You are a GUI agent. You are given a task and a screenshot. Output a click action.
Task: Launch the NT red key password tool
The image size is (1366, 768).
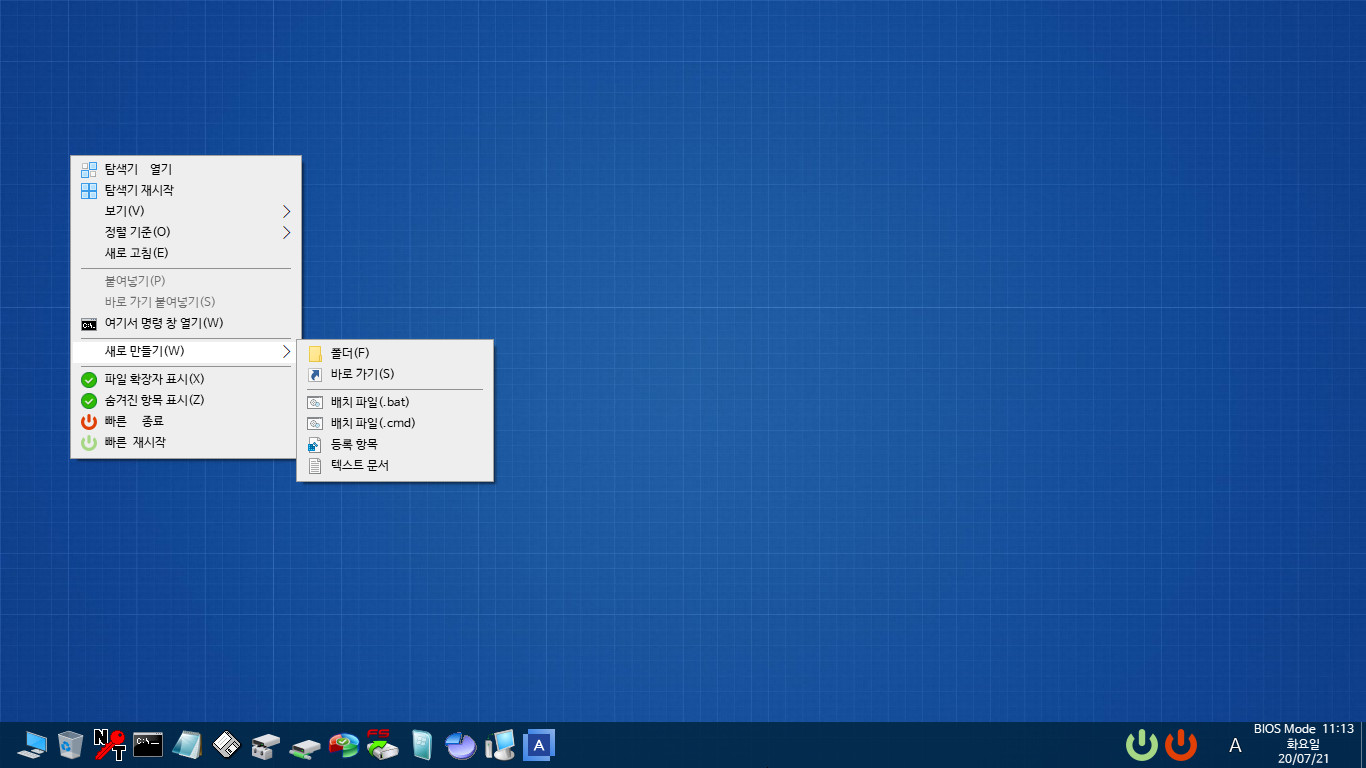[109, 744]
